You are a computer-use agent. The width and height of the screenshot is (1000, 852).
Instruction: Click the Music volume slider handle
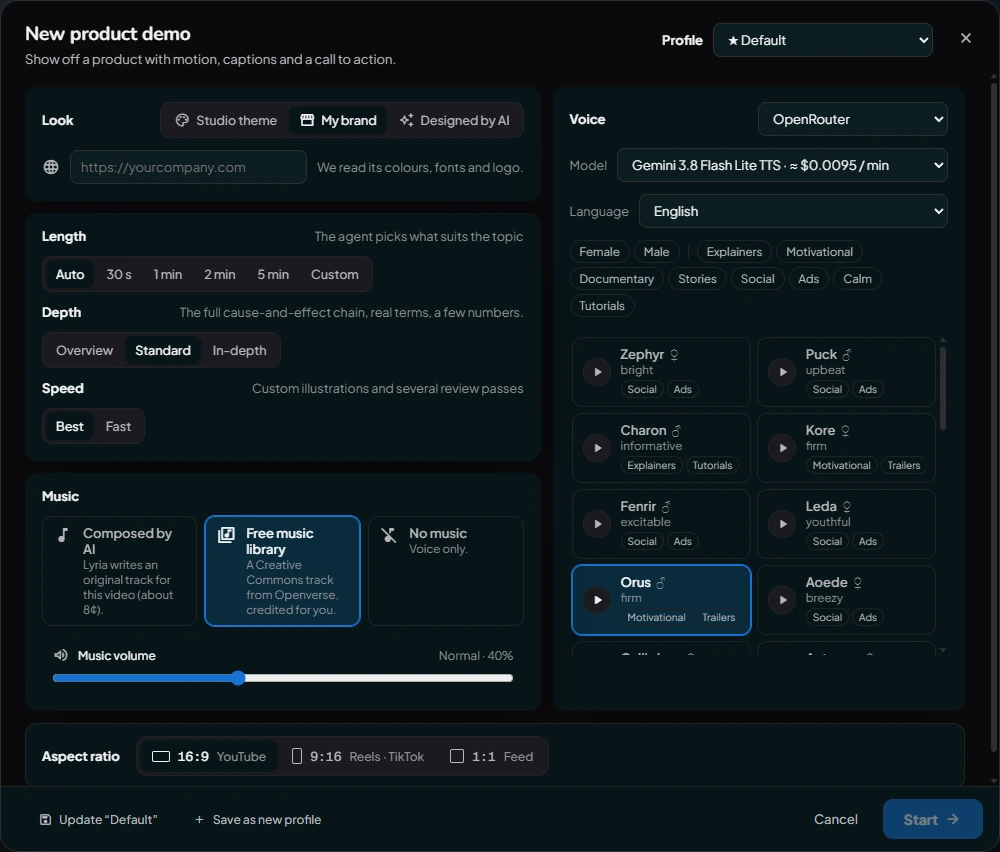point(238,678)
